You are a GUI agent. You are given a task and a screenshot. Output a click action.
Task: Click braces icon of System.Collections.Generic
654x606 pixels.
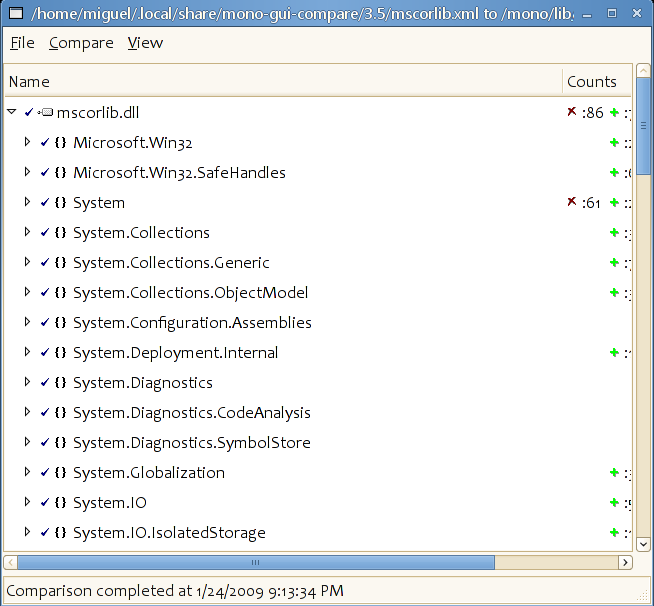click(60, 262)
